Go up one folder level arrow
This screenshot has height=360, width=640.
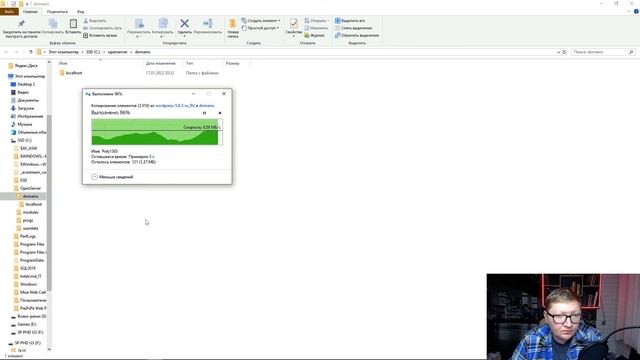[31, 52]
